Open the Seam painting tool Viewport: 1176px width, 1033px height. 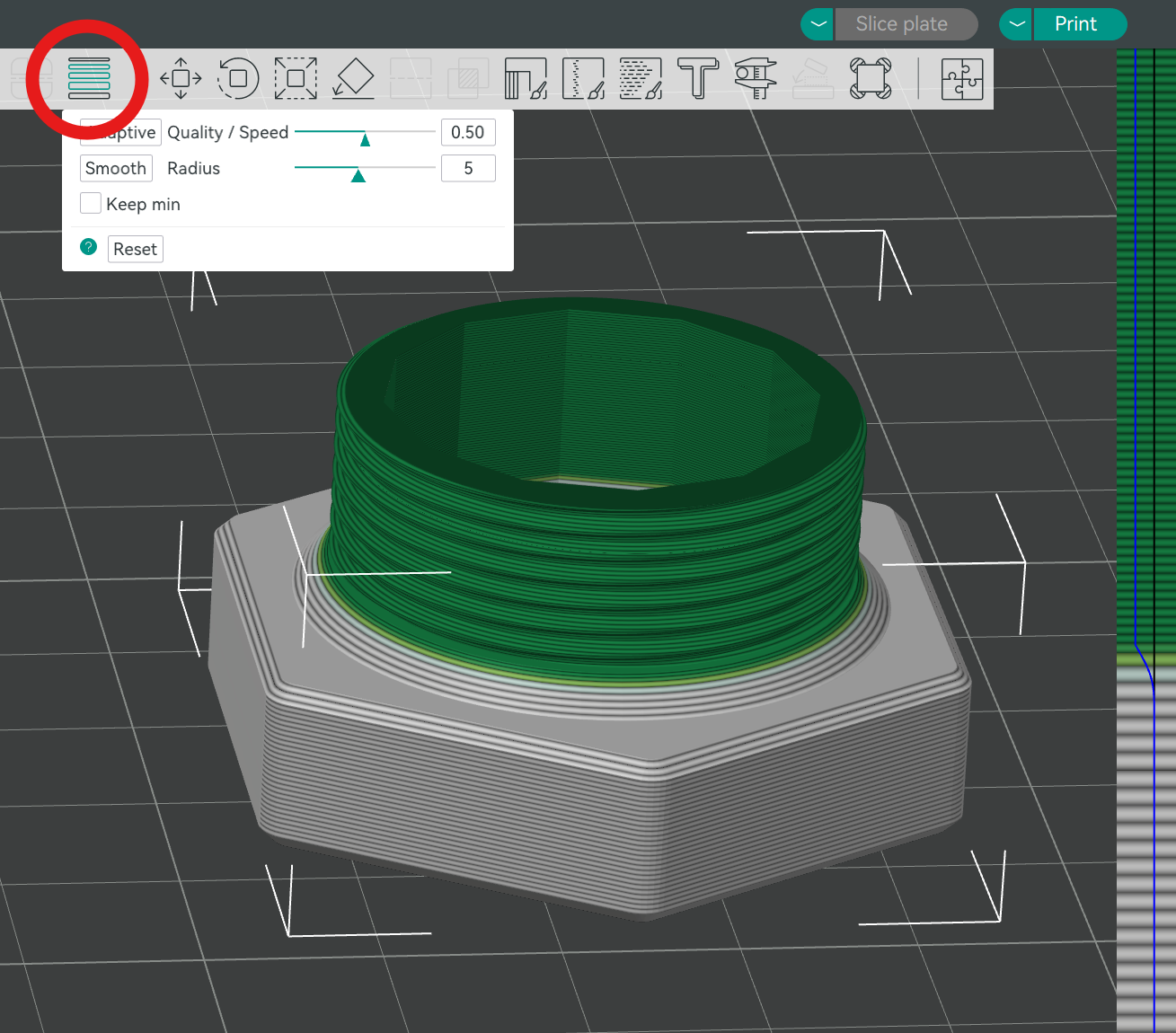(583, 79)
